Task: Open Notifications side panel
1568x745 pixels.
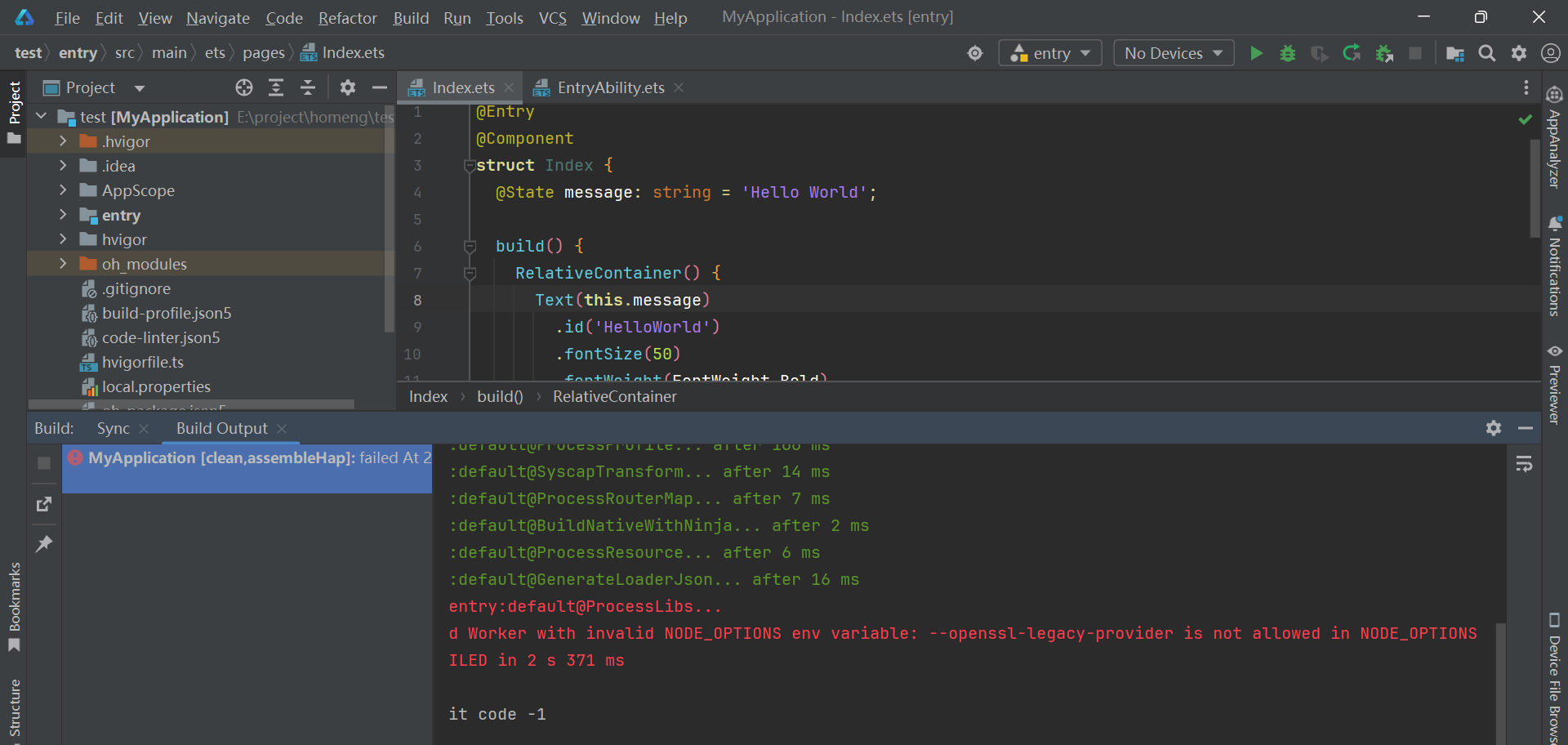Action: (x=1554, y=265)
